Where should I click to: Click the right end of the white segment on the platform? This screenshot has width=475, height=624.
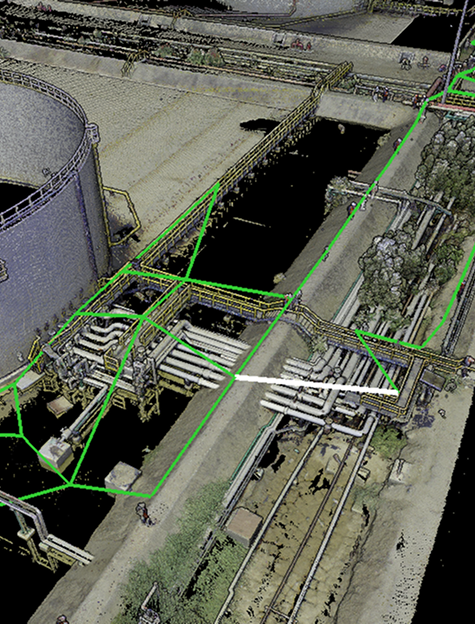click(395, 392)
